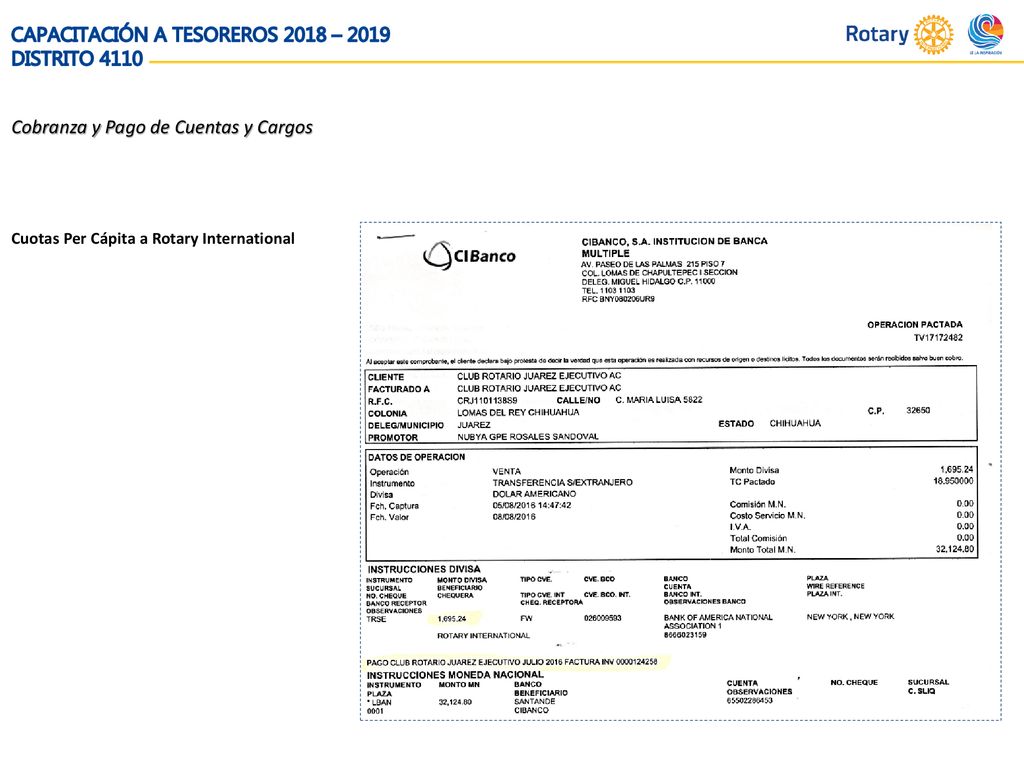Click the OPERACION PACTADA label
This screenshot has width=1024, height=768.
pyautogui.click(x=914, y=325)
